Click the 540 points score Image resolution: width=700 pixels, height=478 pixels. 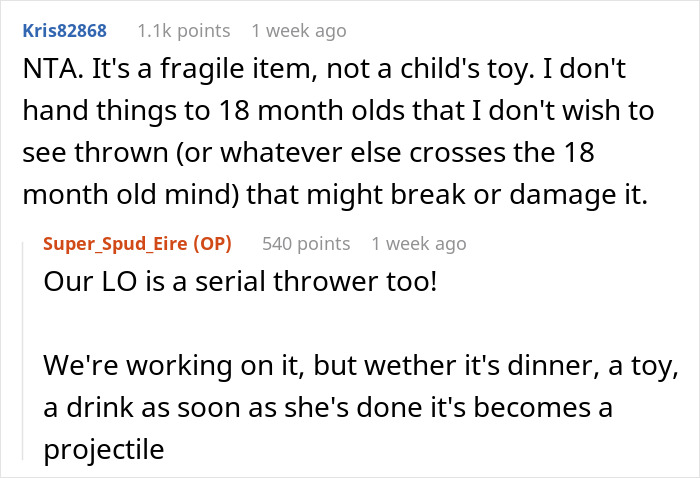tap(306, 243)
